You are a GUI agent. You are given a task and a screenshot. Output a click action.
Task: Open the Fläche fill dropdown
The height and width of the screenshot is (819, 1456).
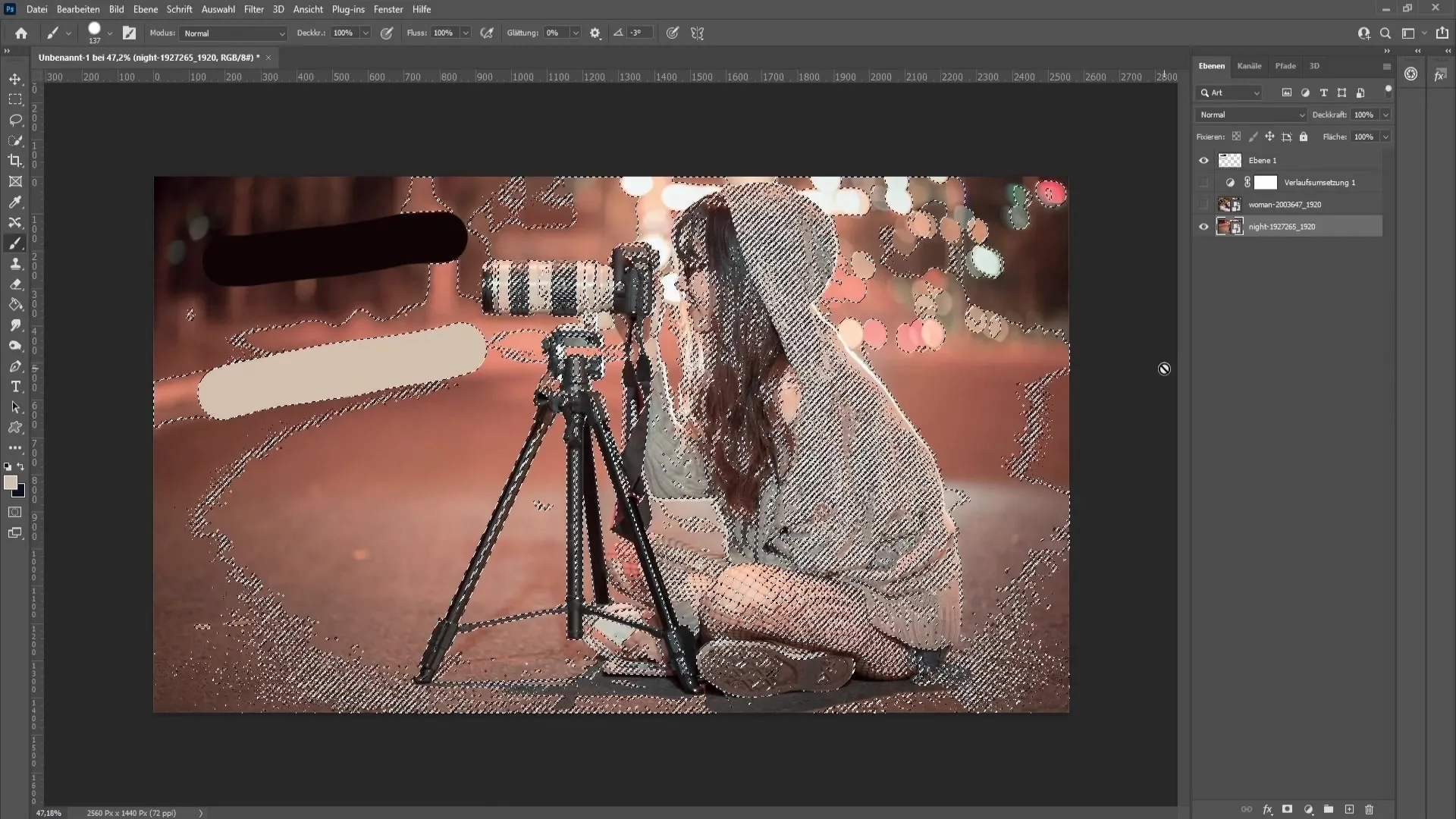click(x=1385, y=136)
